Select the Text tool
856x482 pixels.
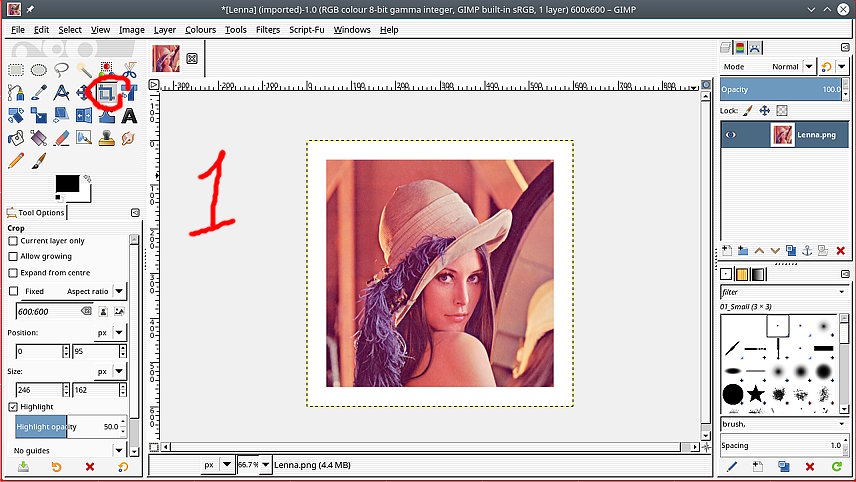click(x=129, y=116)
